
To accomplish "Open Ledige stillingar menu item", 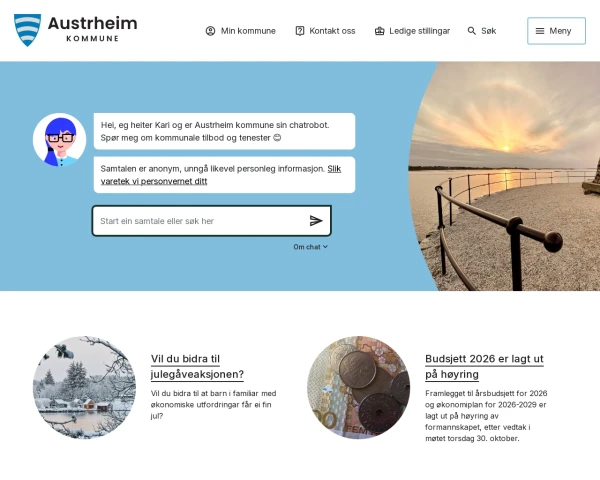I will pyautogui.click(x=412, y=31).
